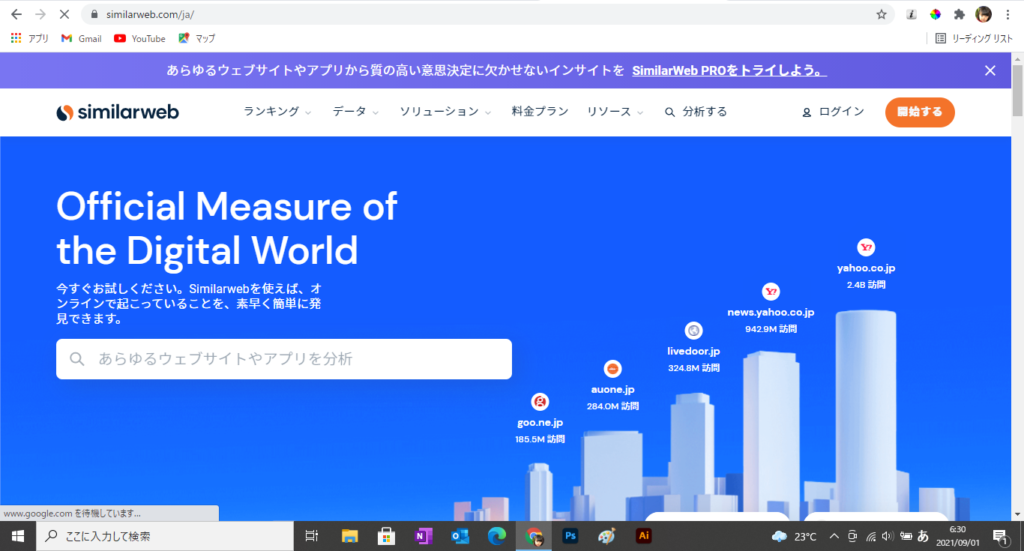Screen dimensions: 1024x551
Task: Show hidden system tray icons
Action: 834,536
